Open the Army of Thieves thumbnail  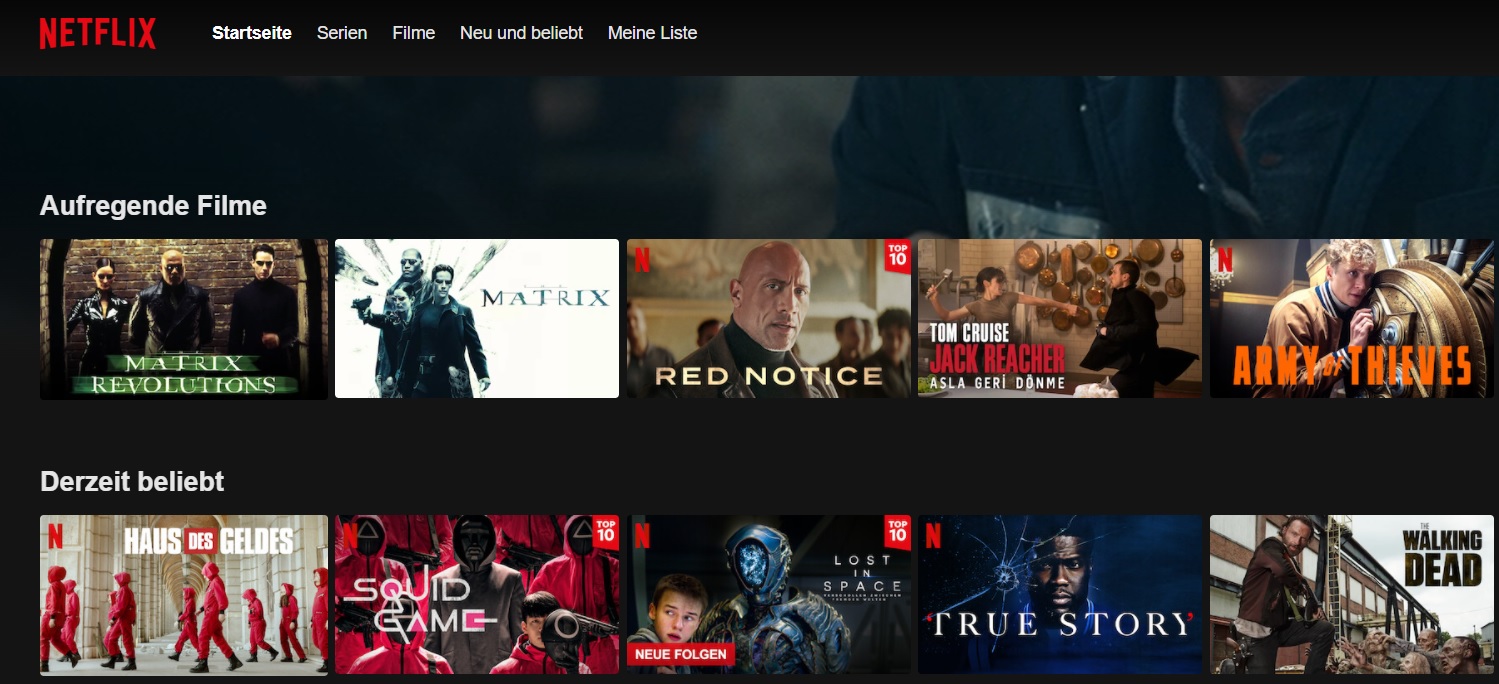pos(1352,319)
